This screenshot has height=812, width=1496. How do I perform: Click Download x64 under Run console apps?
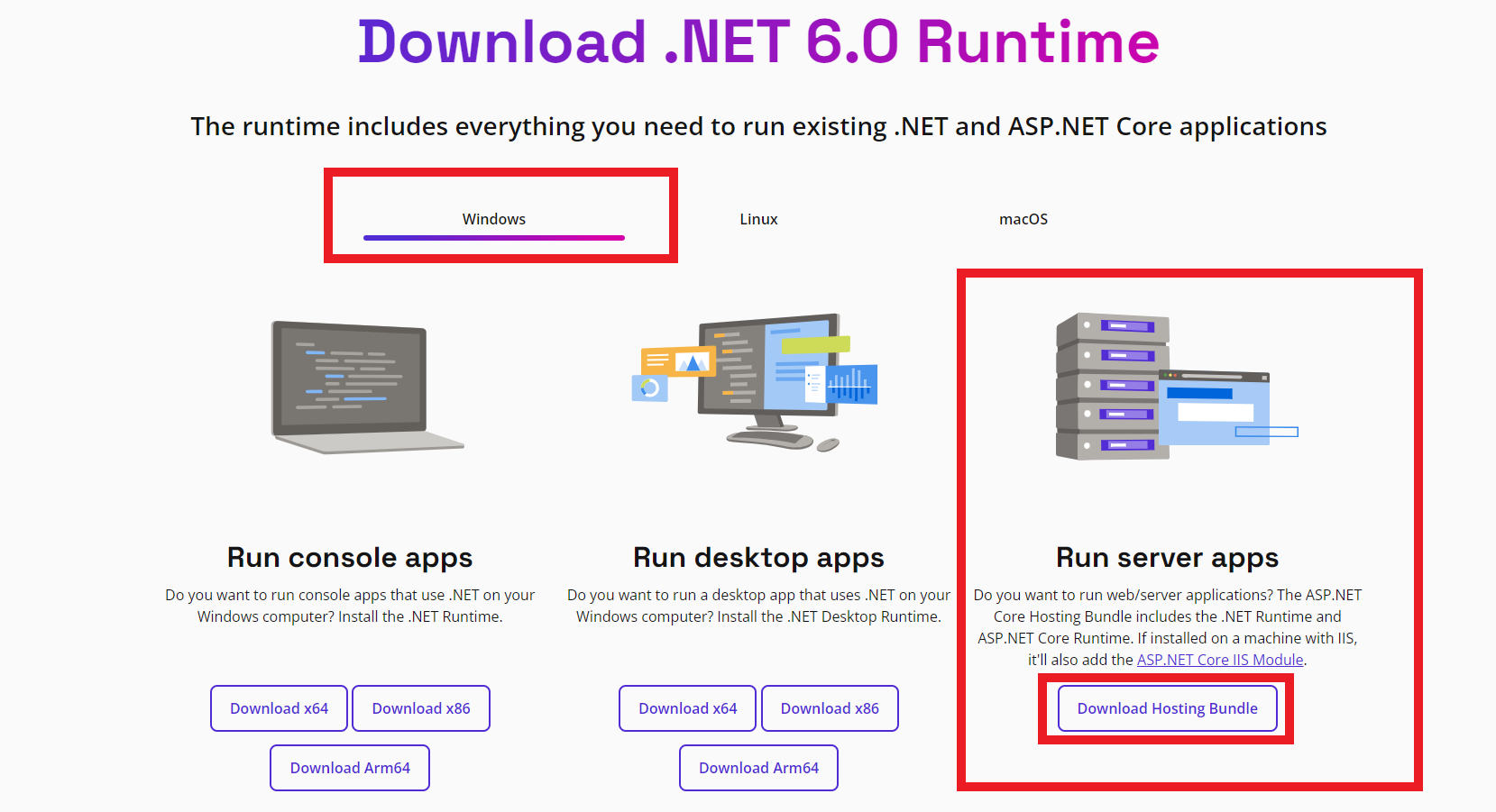pos(279,708)
